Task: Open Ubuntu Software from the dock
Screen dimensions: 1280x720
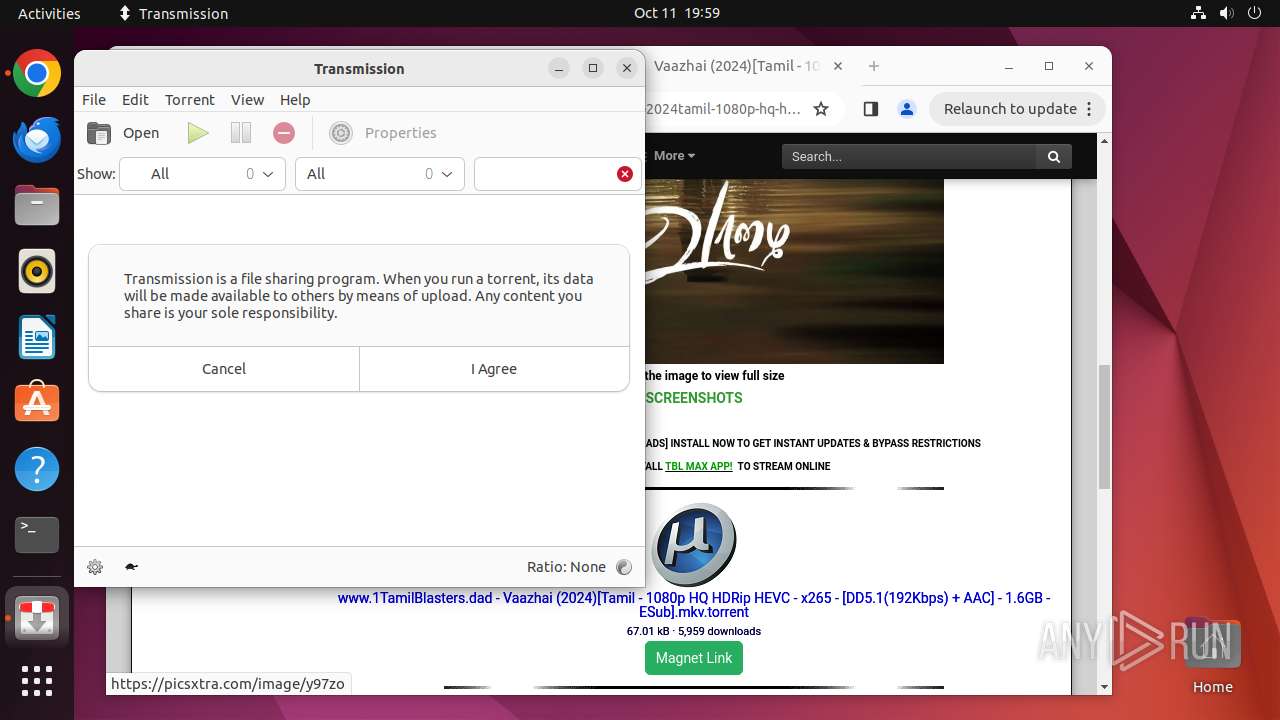Action: (37, 403)
